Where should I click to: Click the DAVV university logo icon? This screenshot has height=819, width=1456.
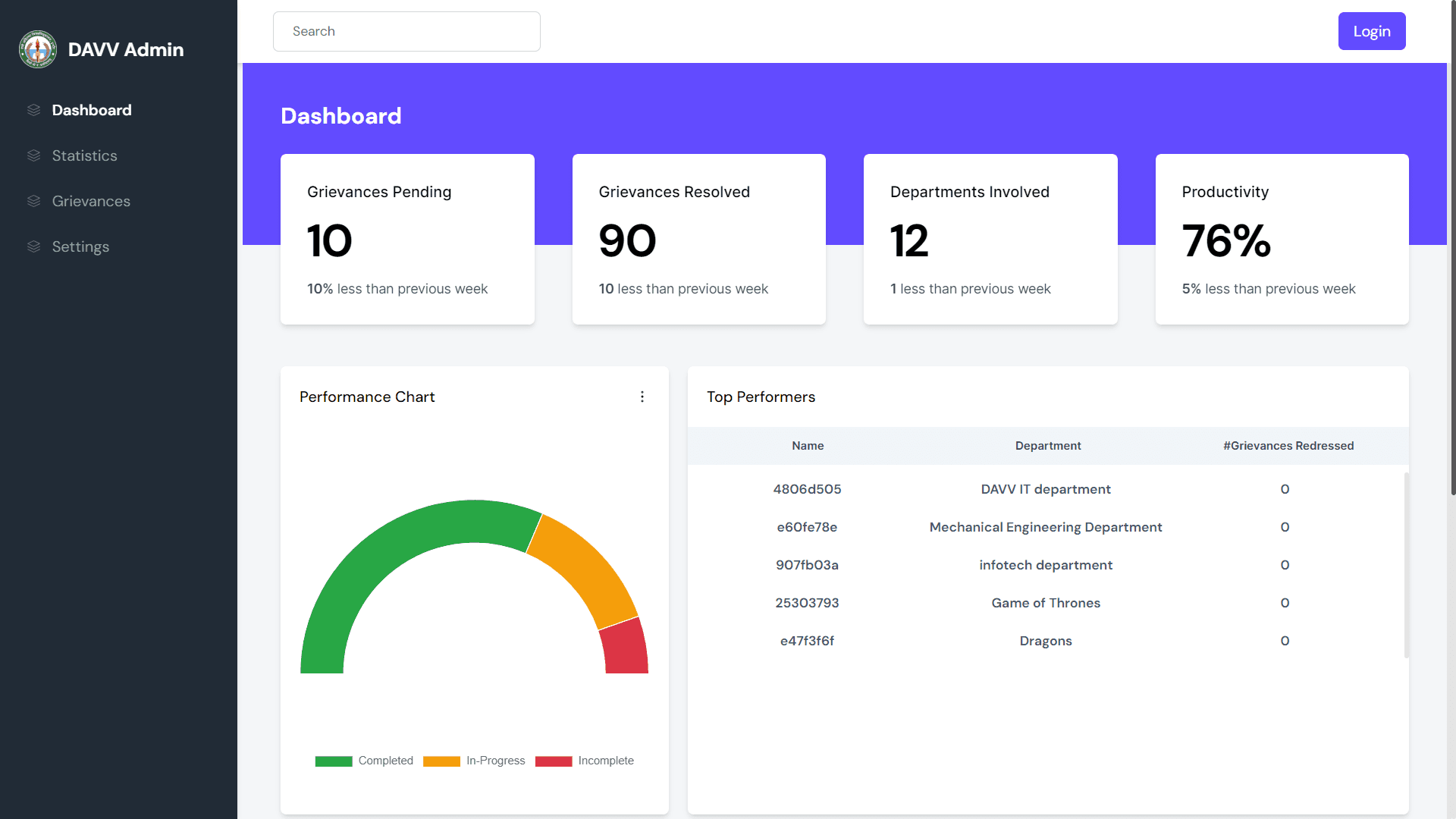point(37,49)
